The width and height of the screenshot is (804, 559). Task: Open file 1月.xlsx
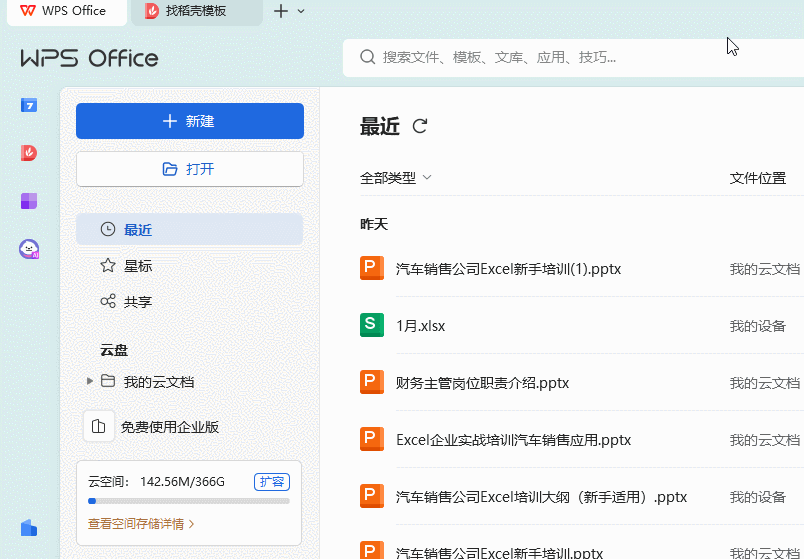(x=420, y=326)
